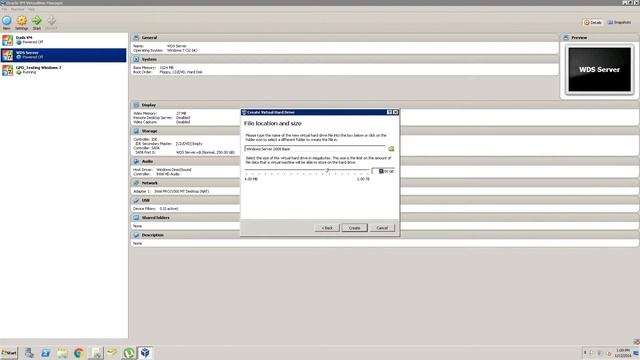Click the SATA Port 0 WDS Server.vdi text
The image size is (640, 360).
(205, 152)
